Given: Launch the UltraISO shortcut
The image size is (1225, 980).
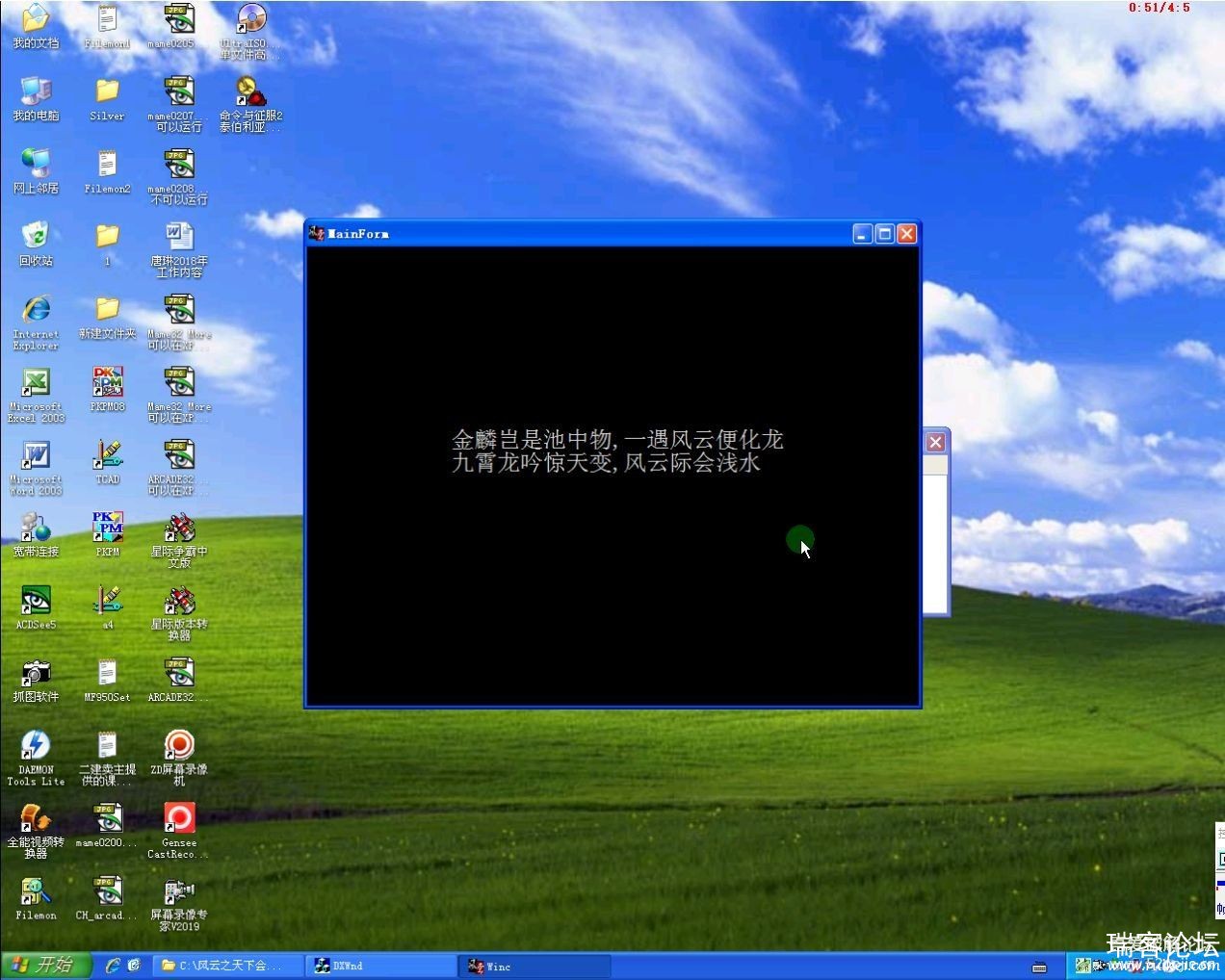Looking at the screenshot, I should 250,32.
